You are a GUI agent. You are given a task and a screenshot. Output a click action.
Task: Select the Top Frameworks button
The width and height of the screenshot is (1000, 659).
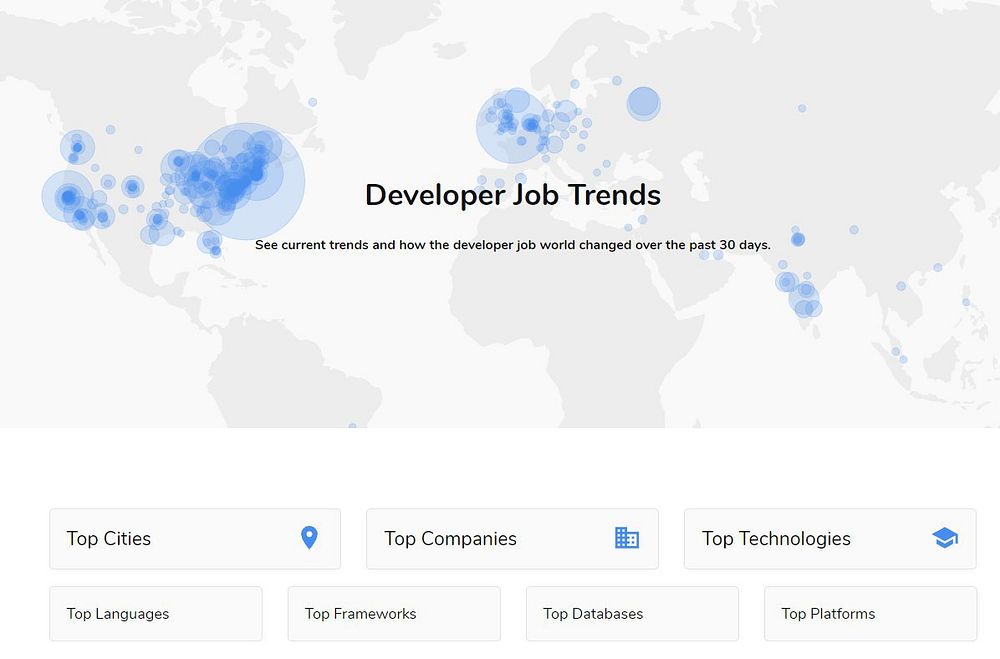pos(394,613)
